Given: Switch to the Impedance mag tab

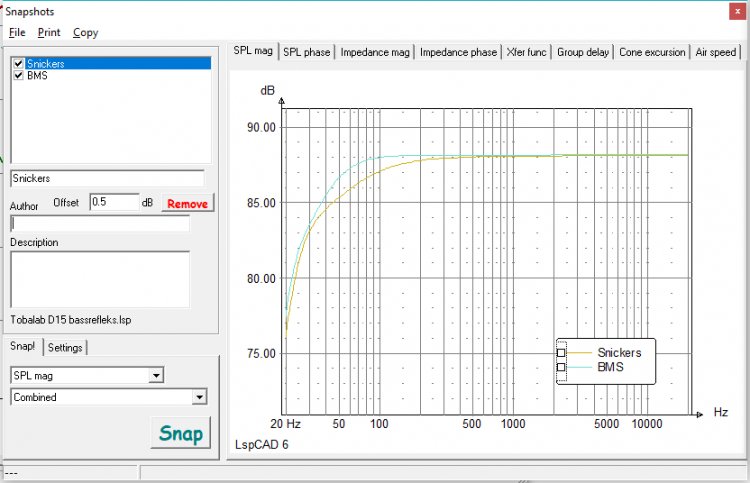Looking at the screenshot, I should point(375,52).
